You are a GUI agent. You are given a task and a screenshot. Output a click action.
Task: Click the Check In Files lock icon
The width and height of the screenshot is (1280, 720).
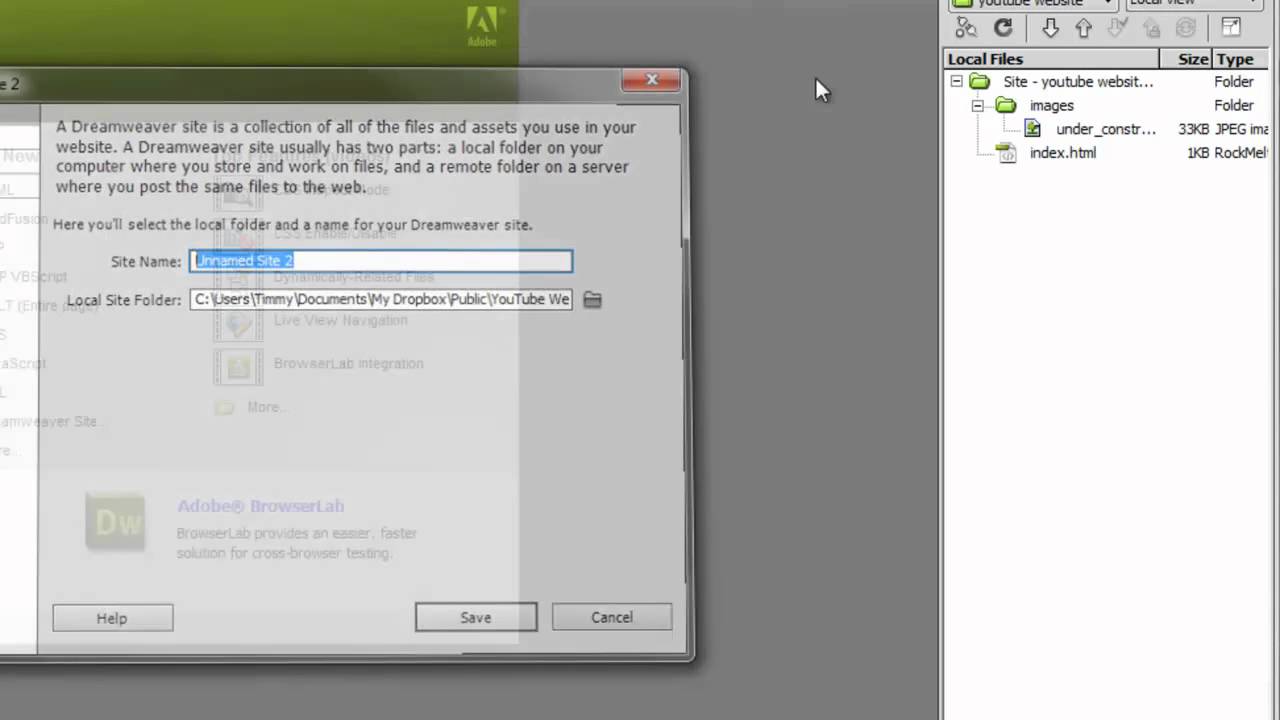point(1152,29)
